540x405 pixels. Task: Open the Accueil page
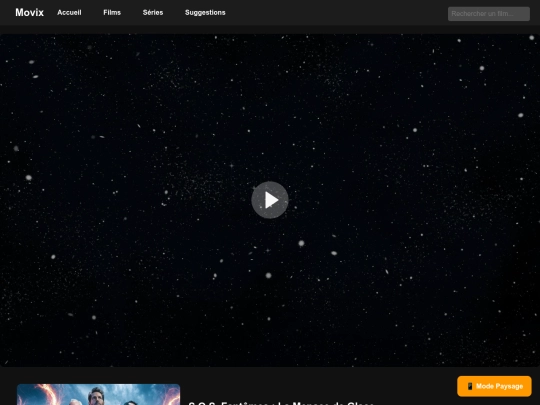pos(69,12)
